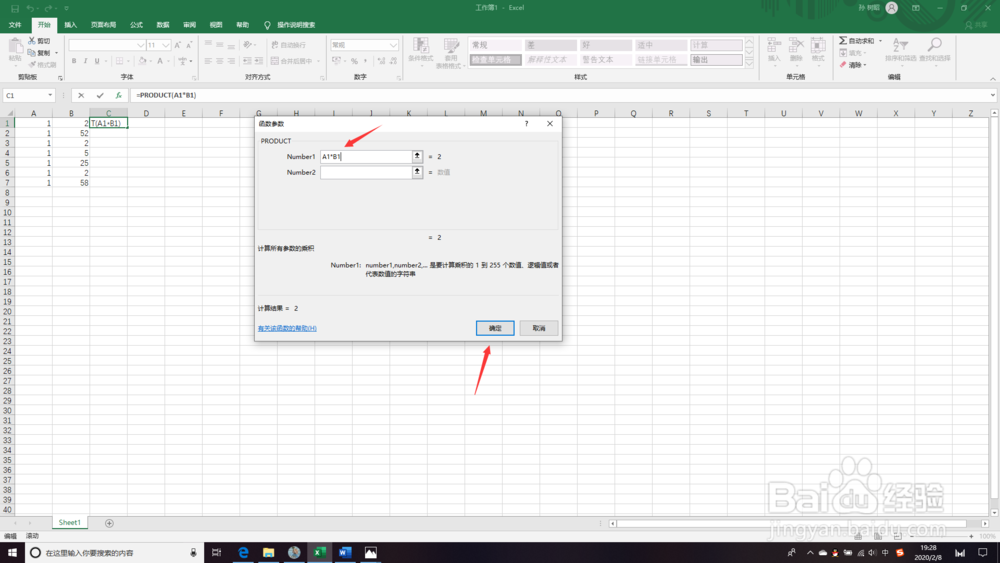This screenshot has width=1000, height=563.
Task: Click the taskbar search box
Action: tap(115, 552)
